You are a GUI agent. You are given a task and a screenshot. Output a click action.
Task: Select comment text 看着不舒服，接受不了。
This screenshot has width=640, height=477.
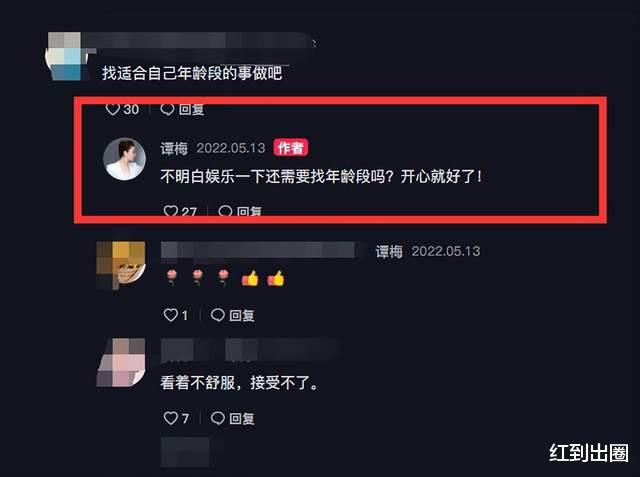[239, 383]
